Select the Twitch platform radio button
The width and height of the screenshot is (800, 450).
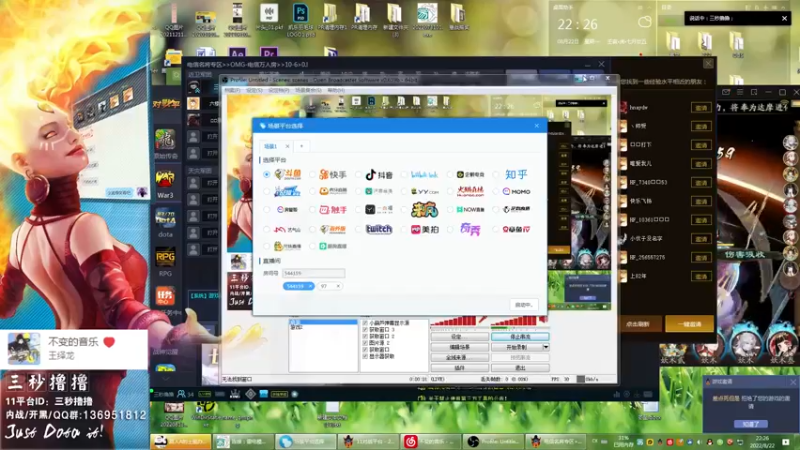pyautogui.click(x=358, y=230)
